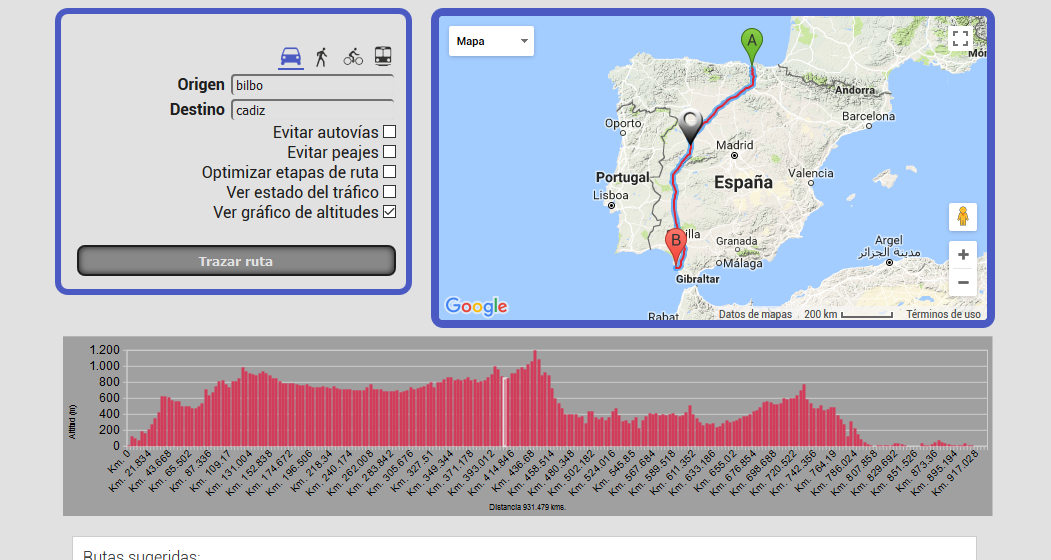Select bicycle travel mode
Viewport: 1051px width, 560px height.
pos(353,57)
